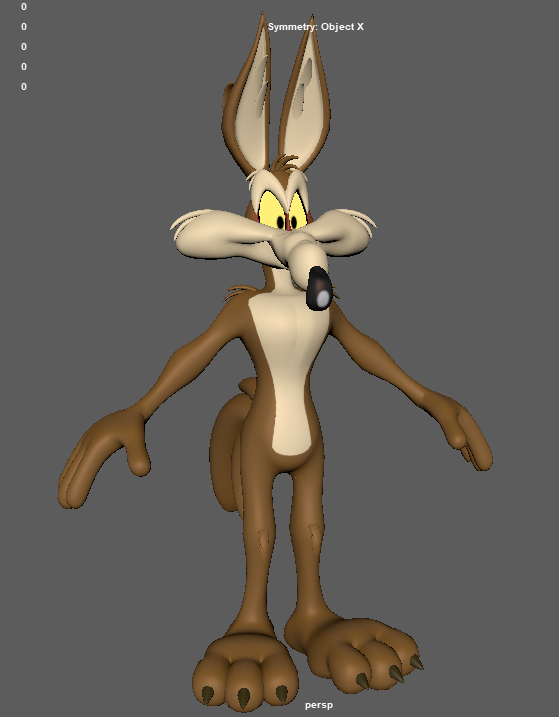This screenshot has height=717, width=559.
Task: Select the coyote's yellow eyes
Action: click(x=283, y=211)
